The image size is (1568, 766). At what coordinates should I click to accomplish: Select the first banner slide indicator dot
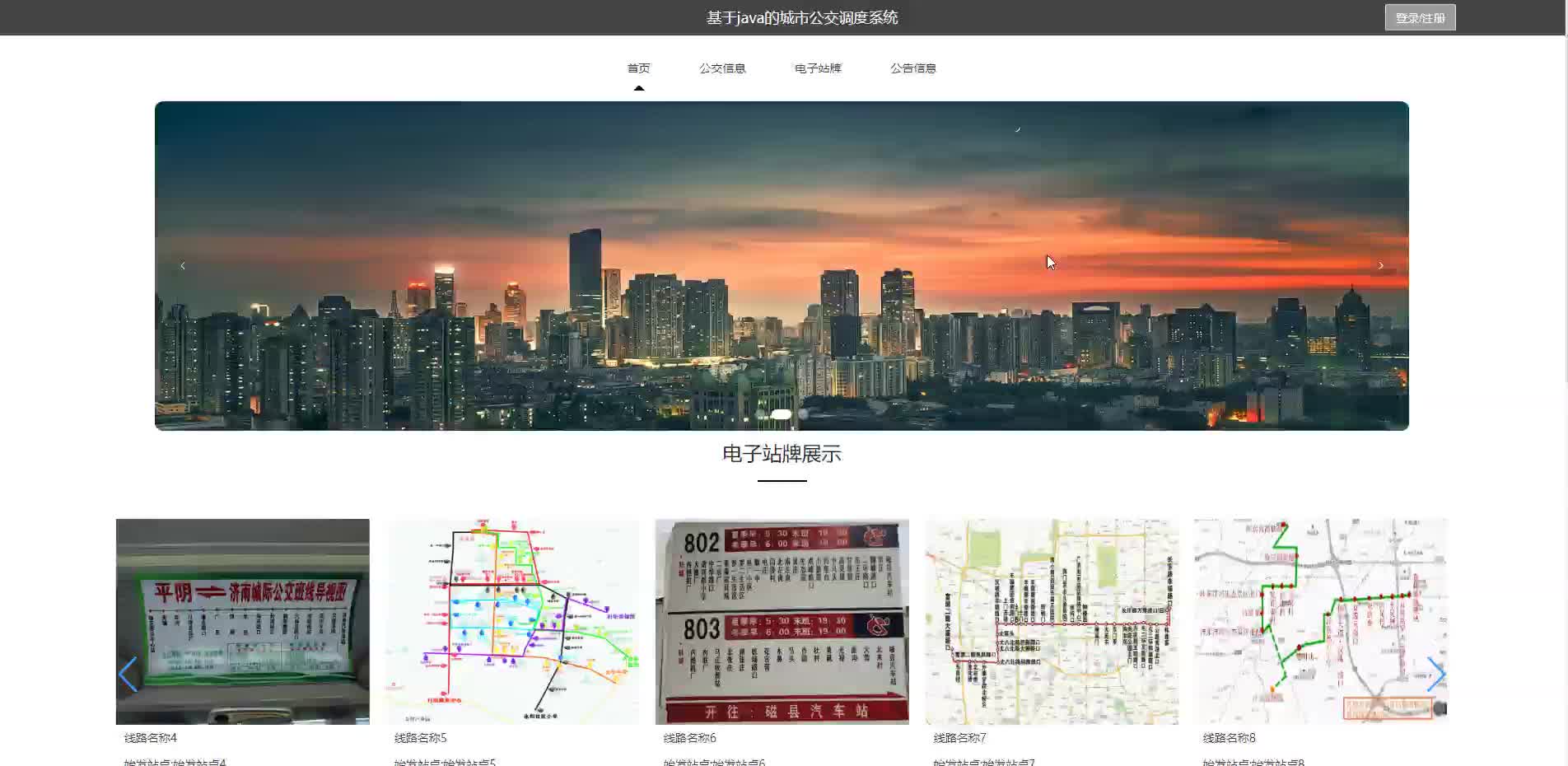tap(760, 414)
